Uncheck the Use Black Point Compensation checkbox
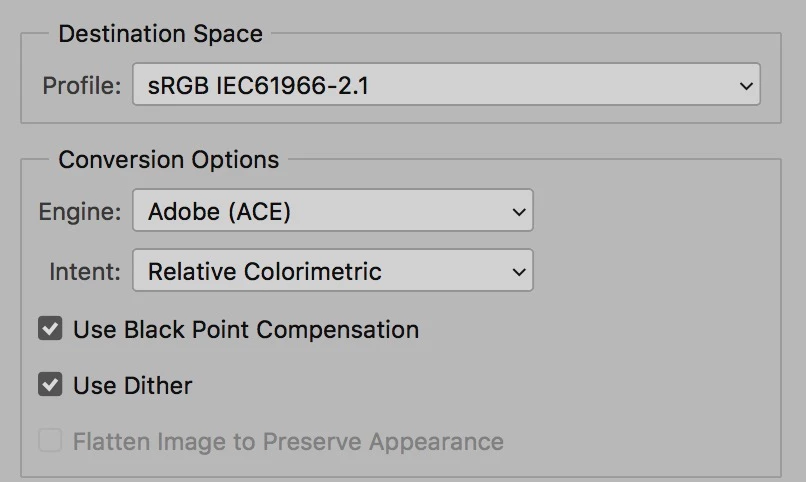This screenshot has width=806, height=482. tap(50, 329)
